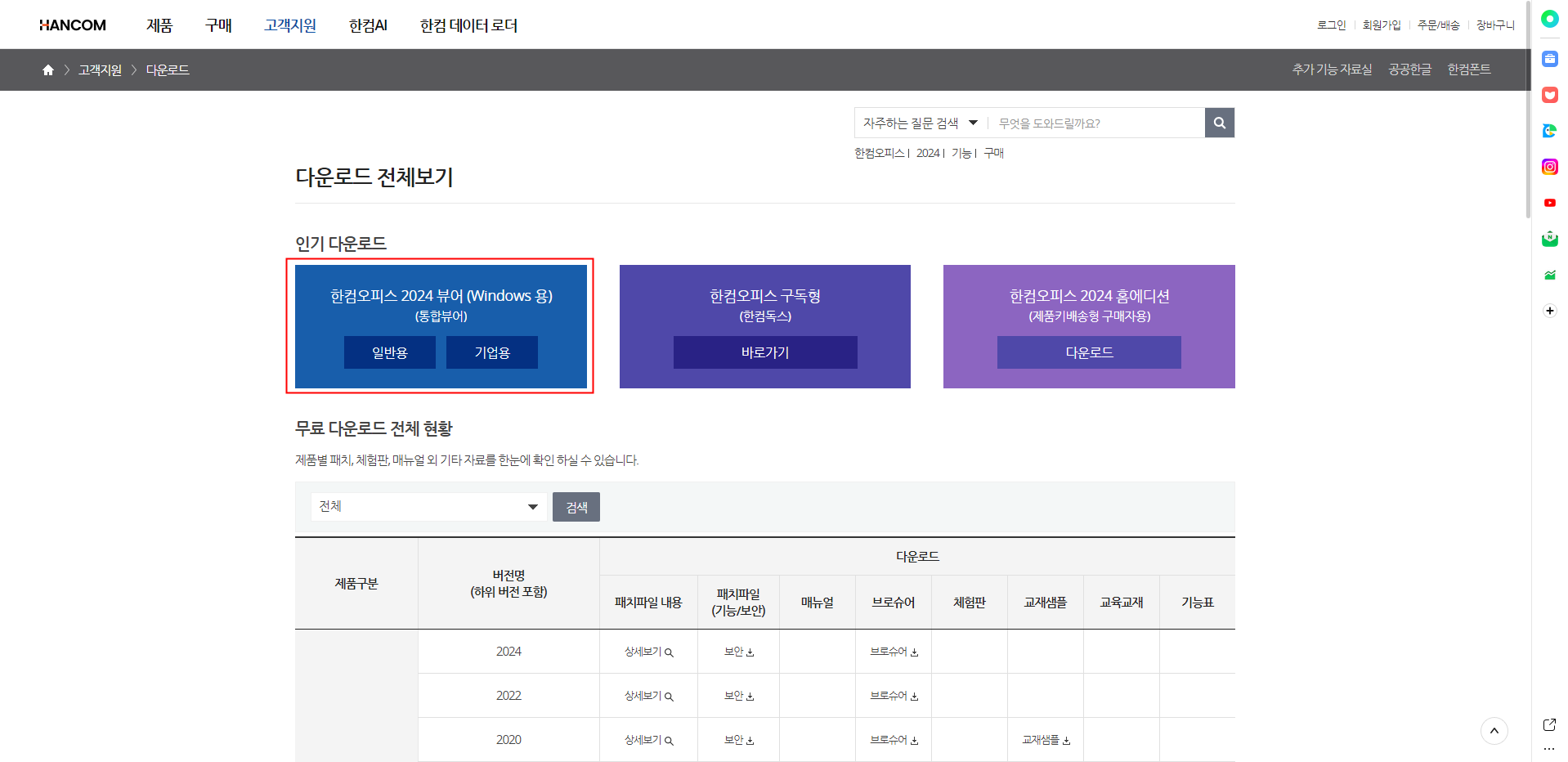Click the 한컴오피스 suggested keyword

(880, 153)
